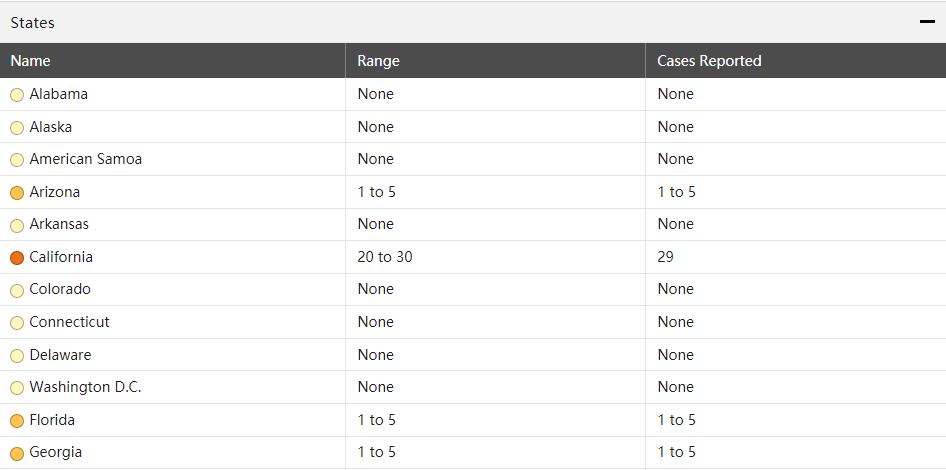Collapse the States panel with minus icon
The width and height of the screenshot is (946, 470).
(927, 22)
